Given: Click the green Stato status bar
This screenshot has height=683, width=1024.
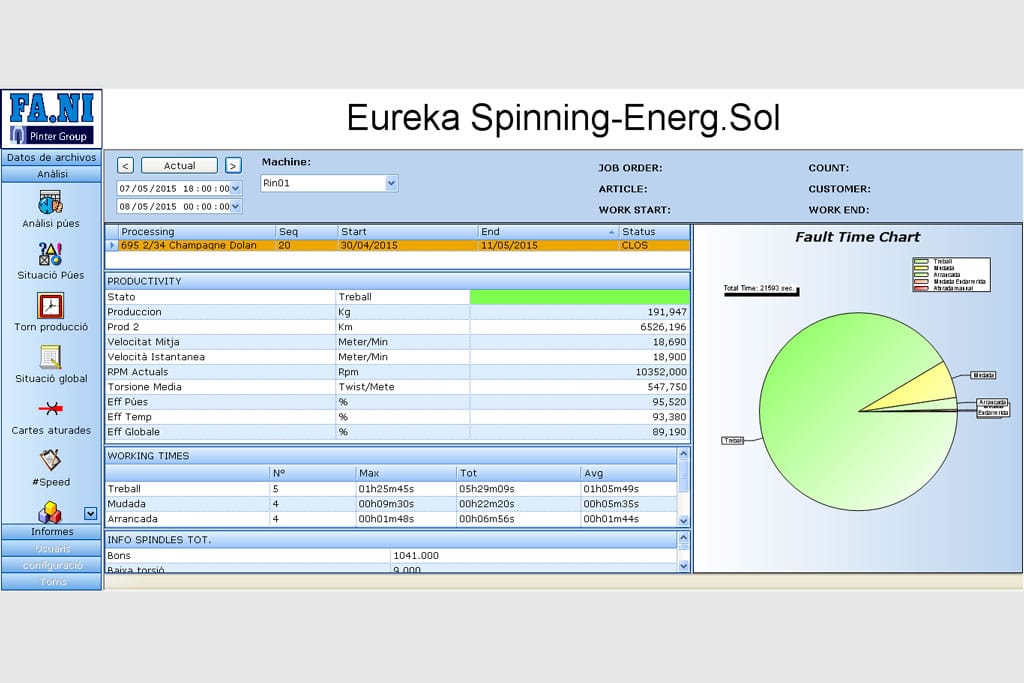Looking at the screenshot, I should pos(579,297).
